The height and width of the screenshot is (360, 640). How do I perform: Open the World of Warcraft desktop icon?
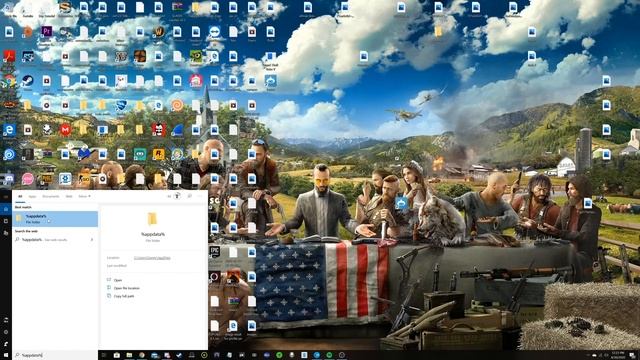pyautogui.click(x=159, y=31)
